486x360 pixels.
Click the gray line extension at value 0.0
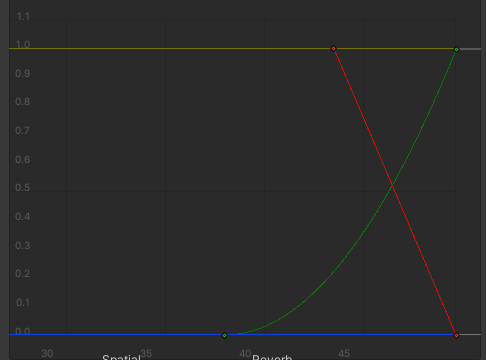click(470, 334)
